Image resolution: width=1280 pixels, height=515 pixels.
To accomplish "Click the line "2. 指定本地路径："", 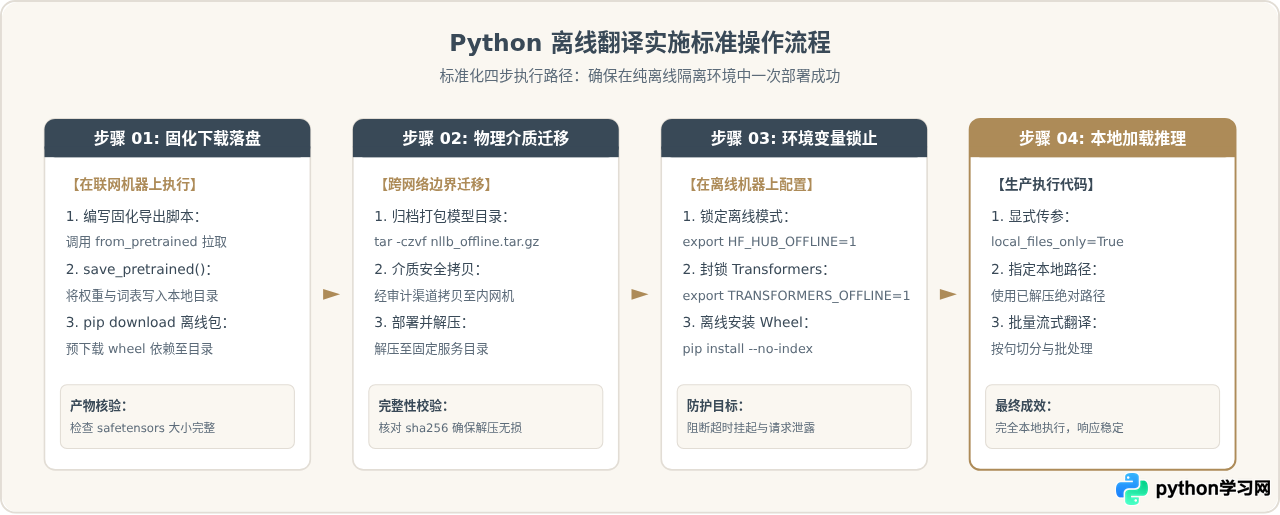I will click(x=1044, y=270).
